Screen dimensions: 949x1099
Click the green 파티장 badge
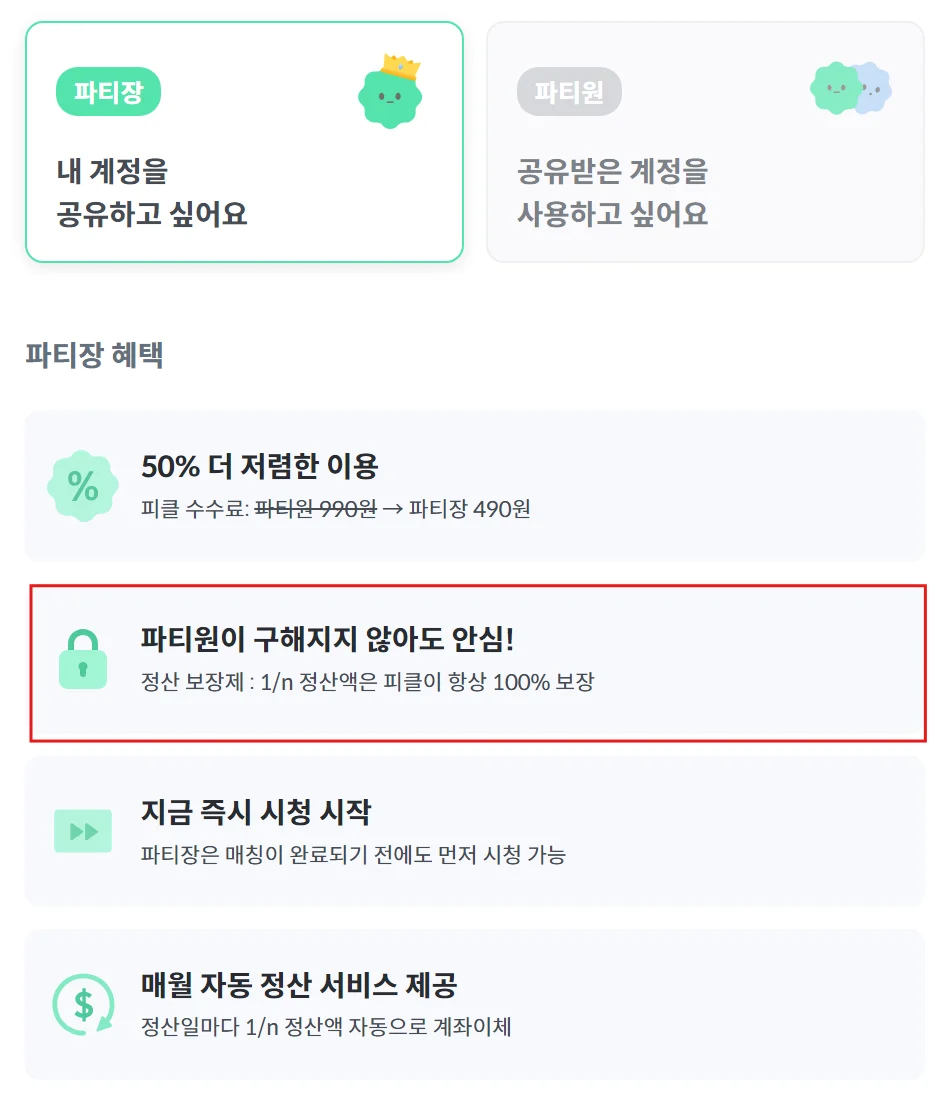[x=108, y=92]
